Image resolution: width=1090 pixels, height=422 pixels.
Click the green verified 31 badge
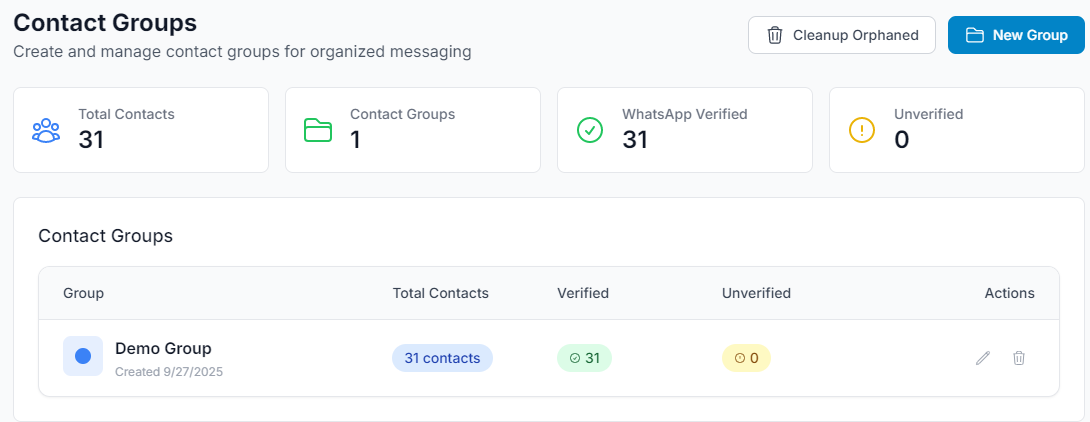point(584,358)
